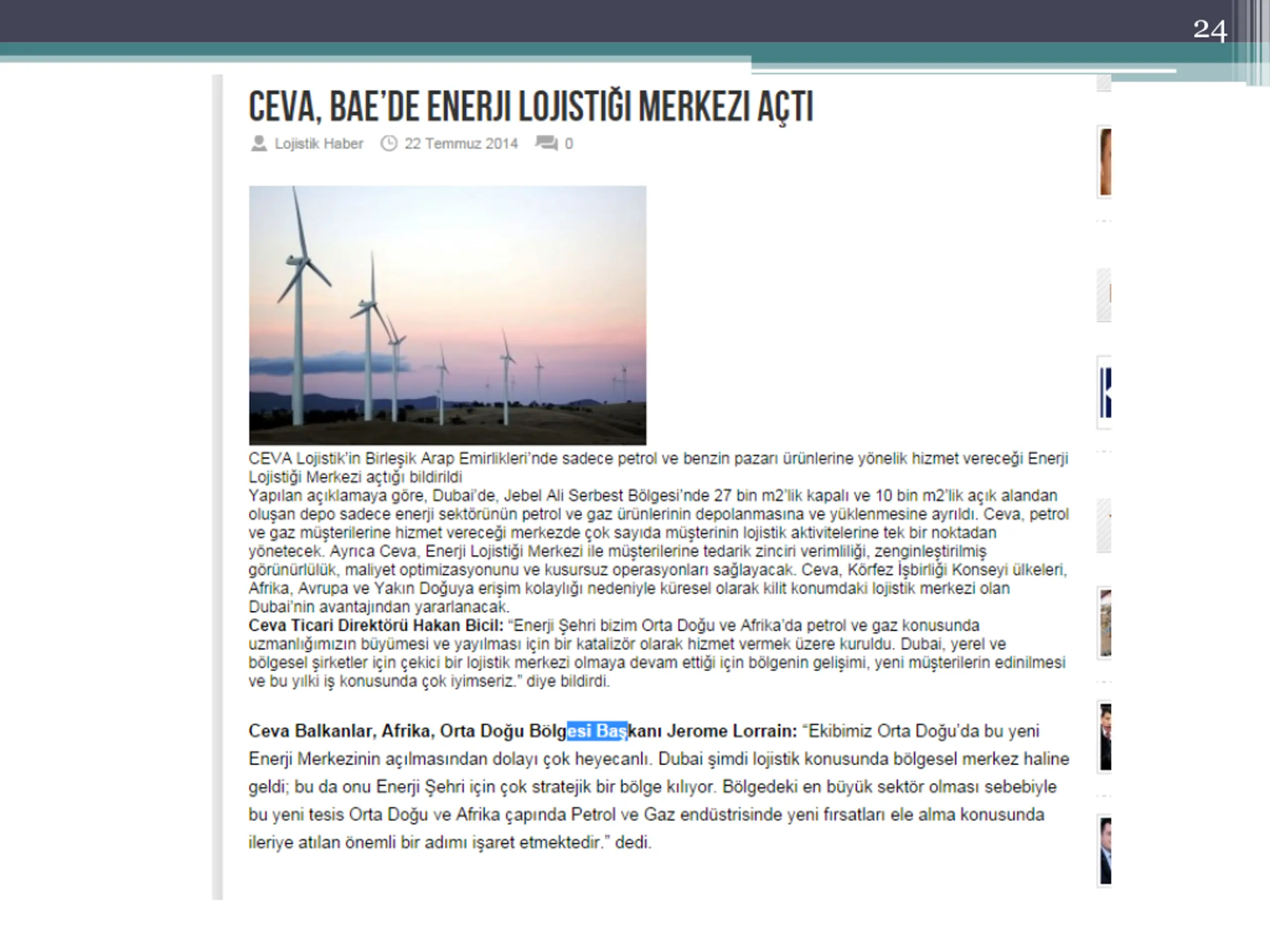This screenshot has width=1270, height=952.
Task: Click bold name Jerome Lorrain
Action: (x=731, y=731)
